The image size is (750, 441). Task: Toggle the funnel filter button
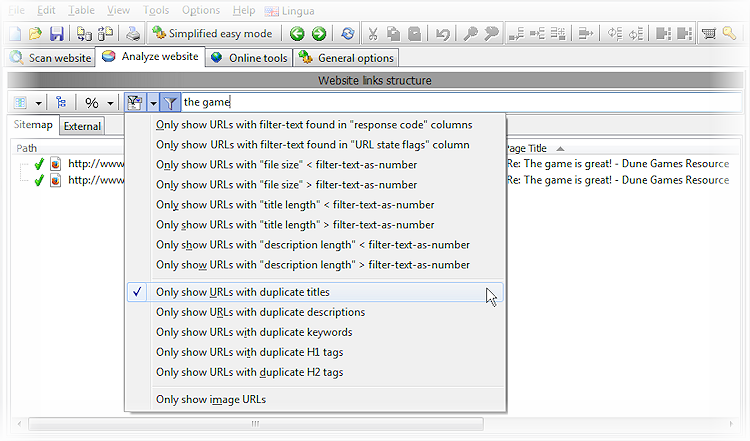(x=170, y=102)
